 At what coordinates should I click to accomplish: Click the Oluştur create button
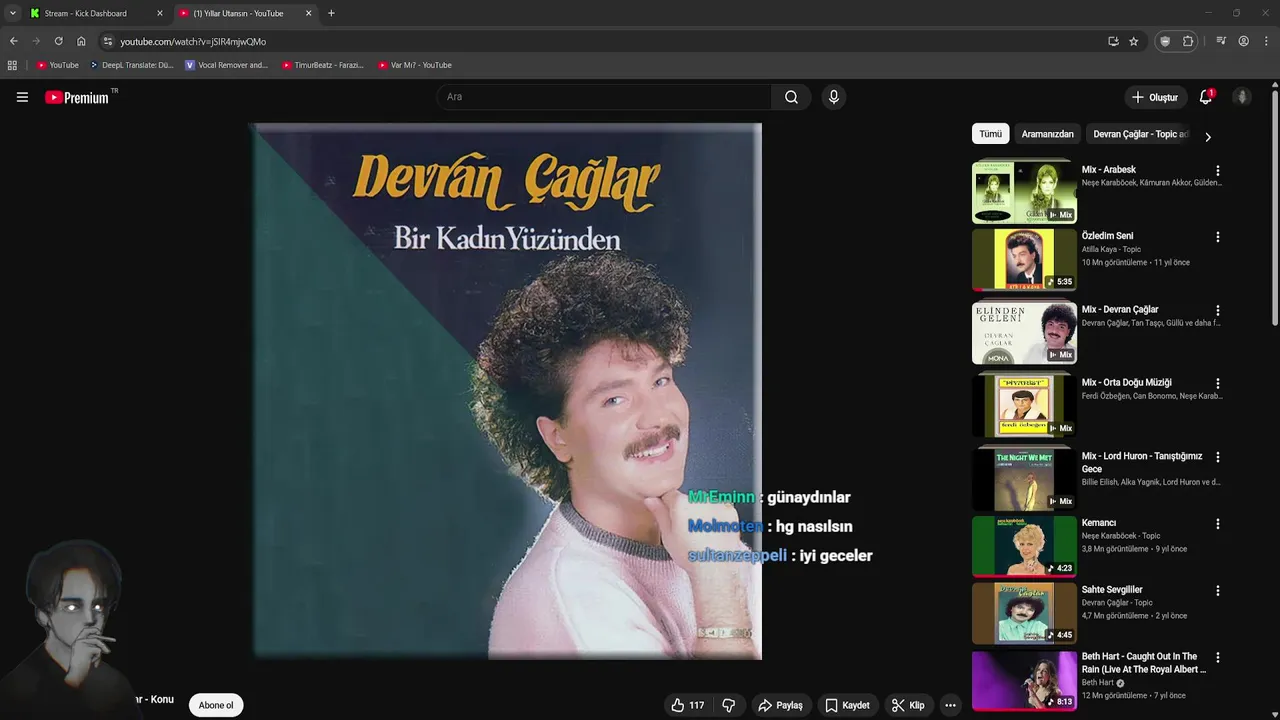point(1155,97)
